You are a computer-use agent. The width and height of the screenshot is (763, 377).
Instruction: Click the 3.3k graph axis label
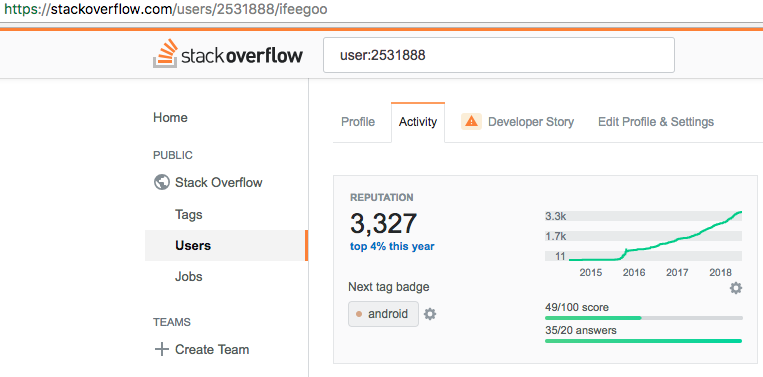coord(556,216)
